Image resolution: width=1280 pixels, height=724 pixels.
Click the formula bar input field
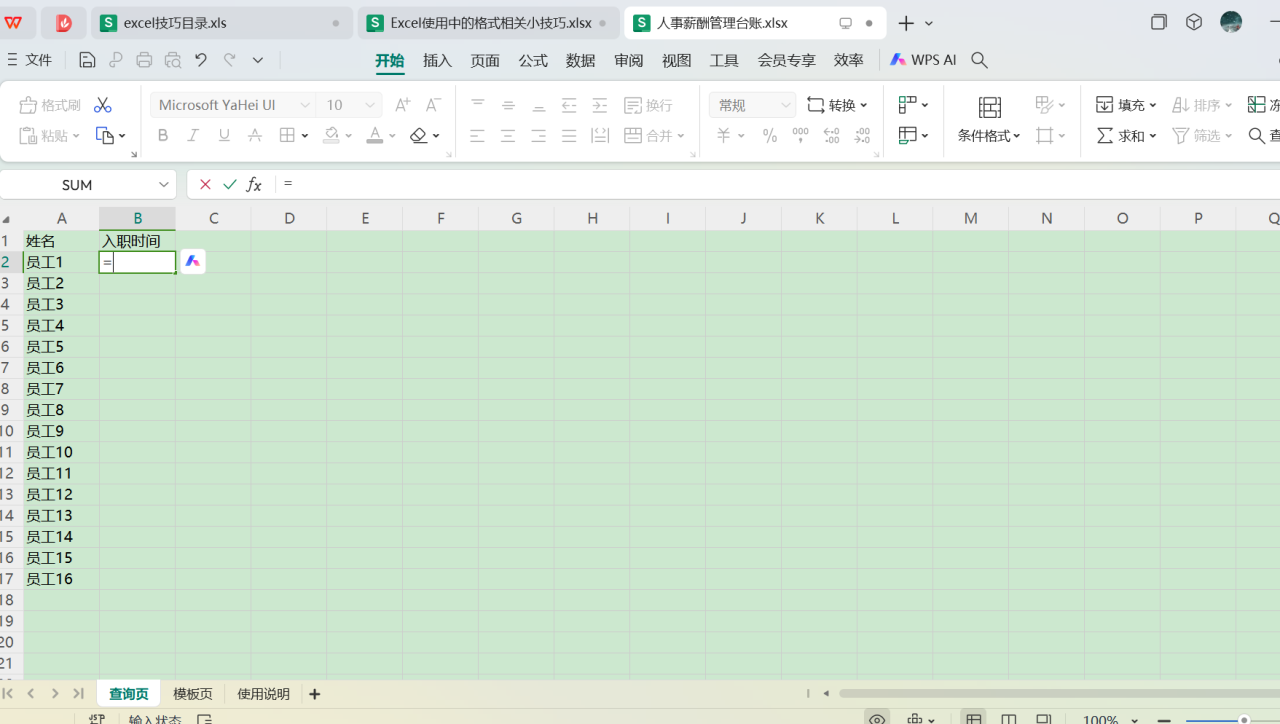780,184
